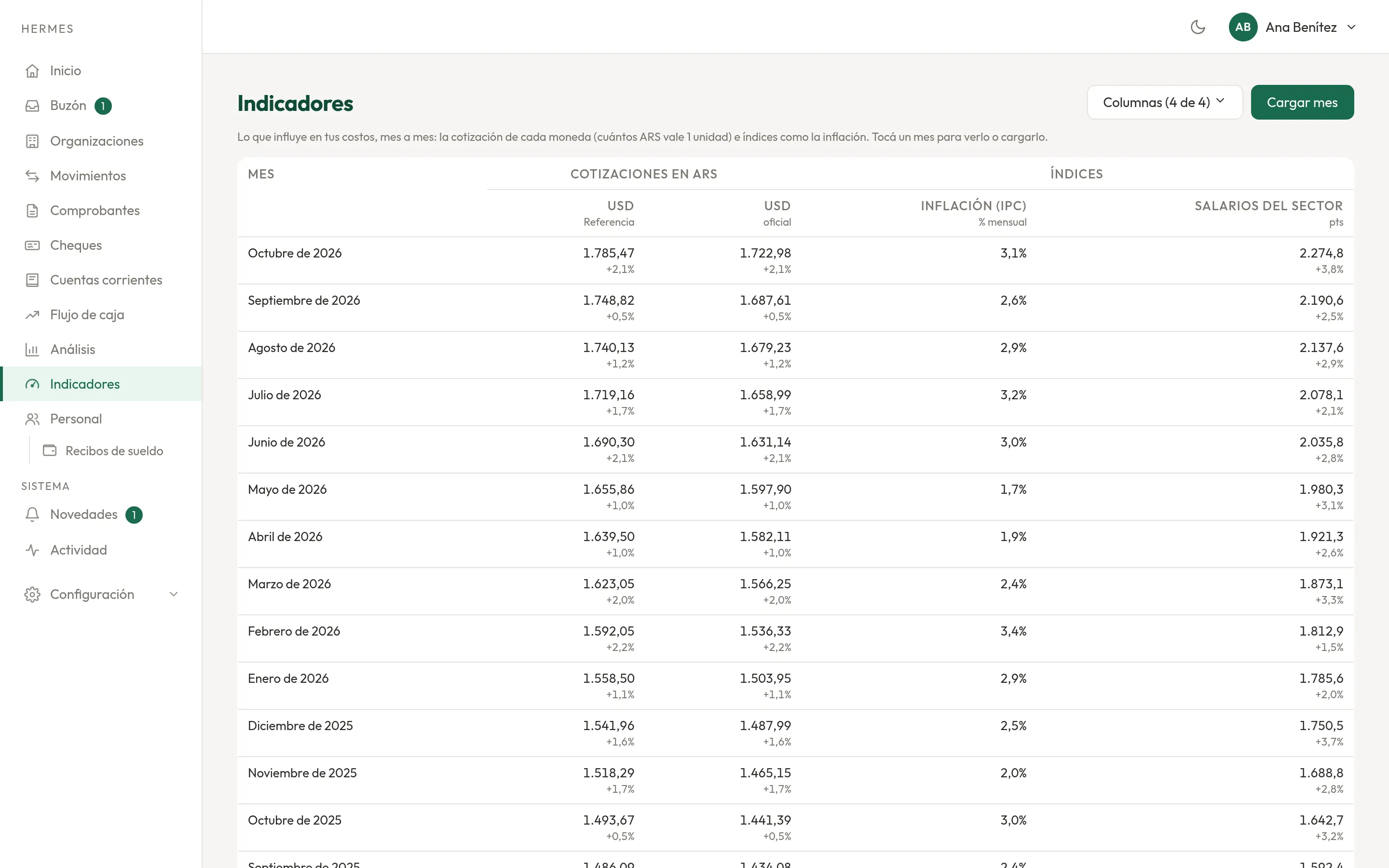
Task: Select the Noviembre de 2025 row
Action: 795,780
